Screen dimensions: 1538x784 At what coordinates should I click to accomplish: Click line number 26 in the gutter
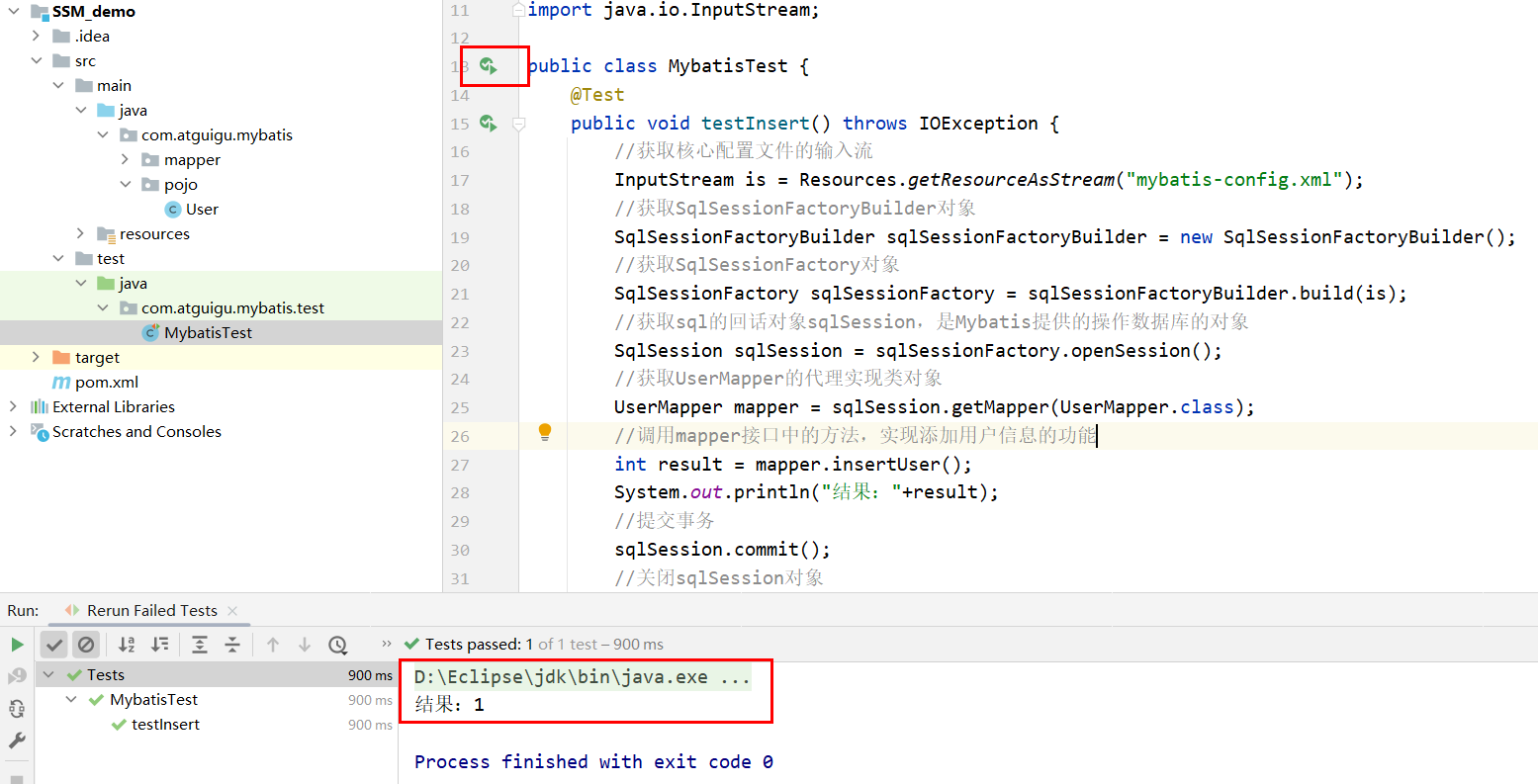(x=460, y=436)
